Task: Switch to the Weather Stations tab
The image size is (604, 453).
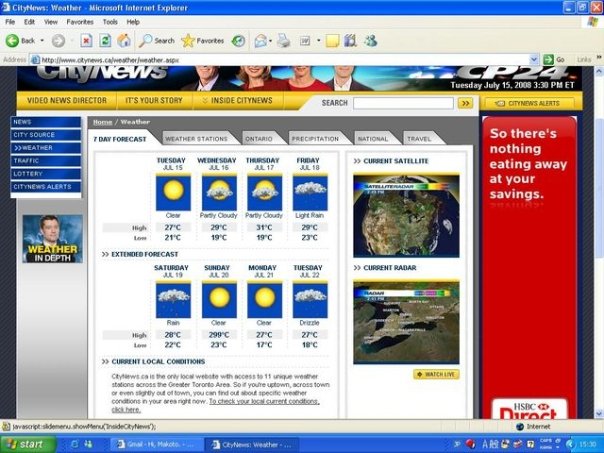Action: pos(196,139)
